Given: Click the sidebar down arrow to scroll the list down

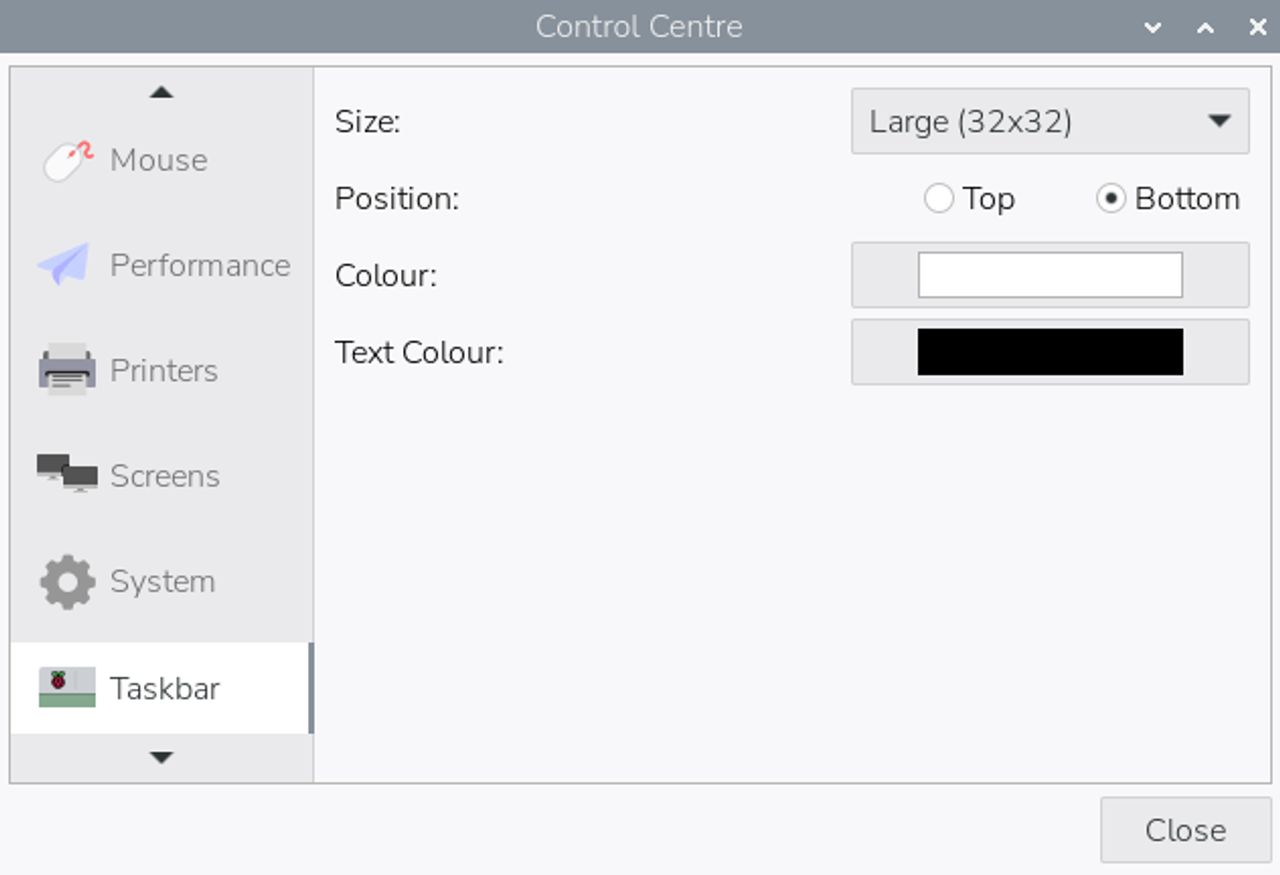Looking at the screenshot, I should [161, 758].
